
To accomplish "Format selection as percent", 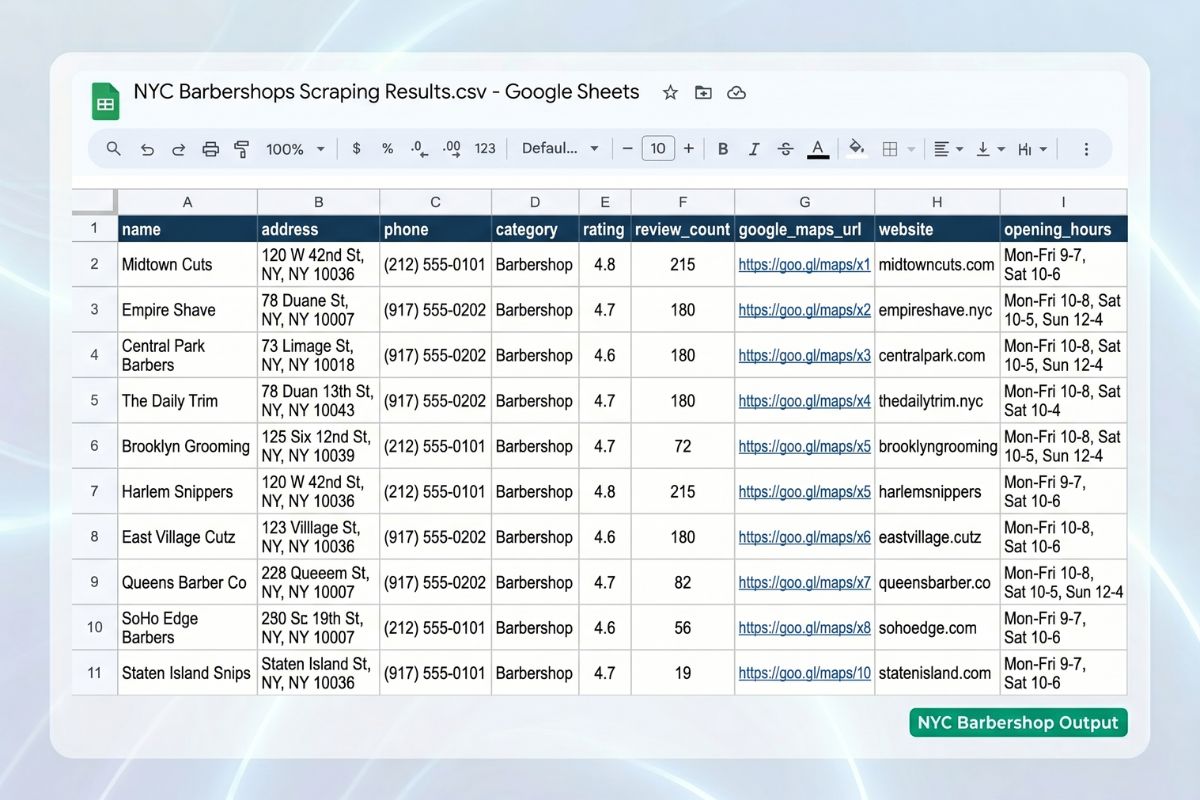I will (x=387, y=148).
